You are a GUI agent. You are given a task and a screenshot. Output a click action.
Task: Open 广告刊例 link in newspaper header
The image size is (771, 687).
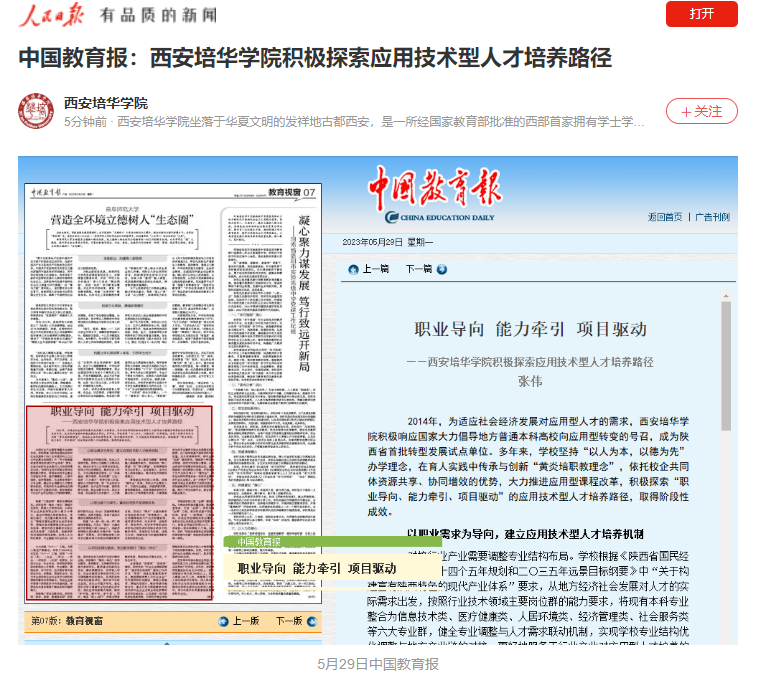(713, 217)
